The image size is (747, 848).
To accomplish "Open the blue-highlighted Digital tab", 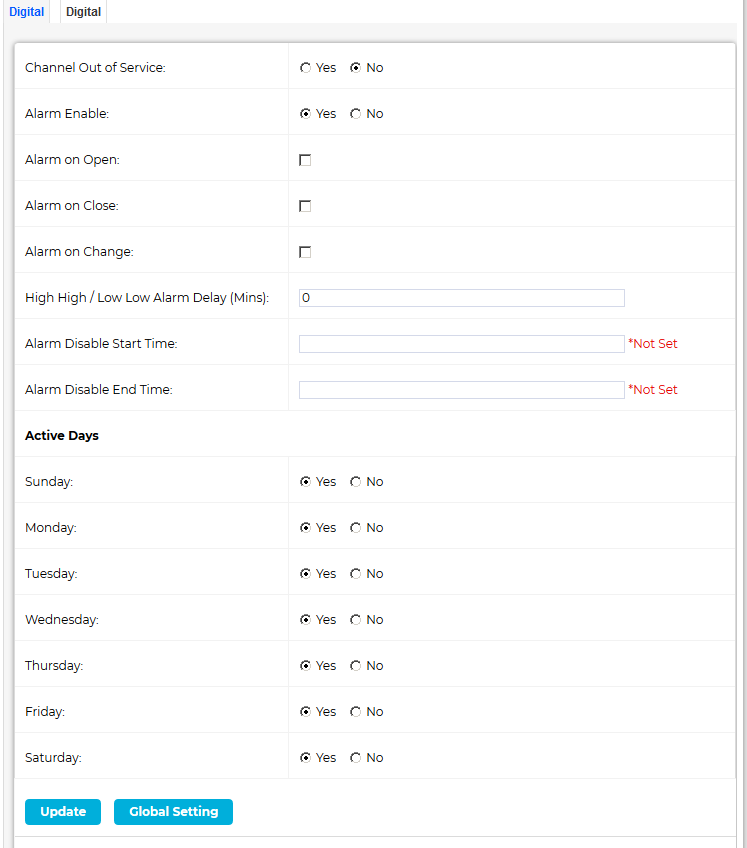I will tap(27, 11).
